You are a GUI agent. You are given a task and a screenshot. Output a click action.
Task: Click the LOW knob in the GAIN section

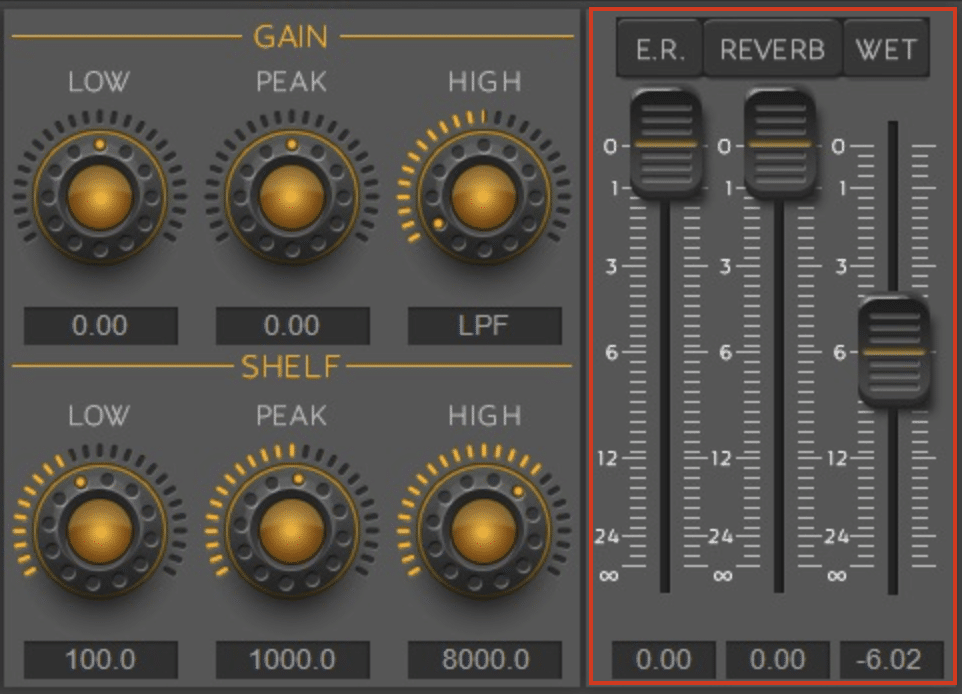click(100, 196)
